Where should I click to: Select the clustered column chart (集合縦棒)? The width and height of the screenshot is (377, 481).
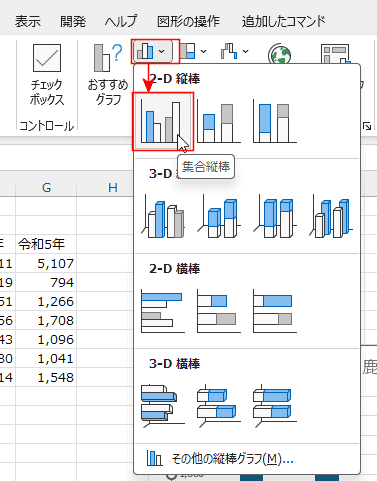[163, 122]
